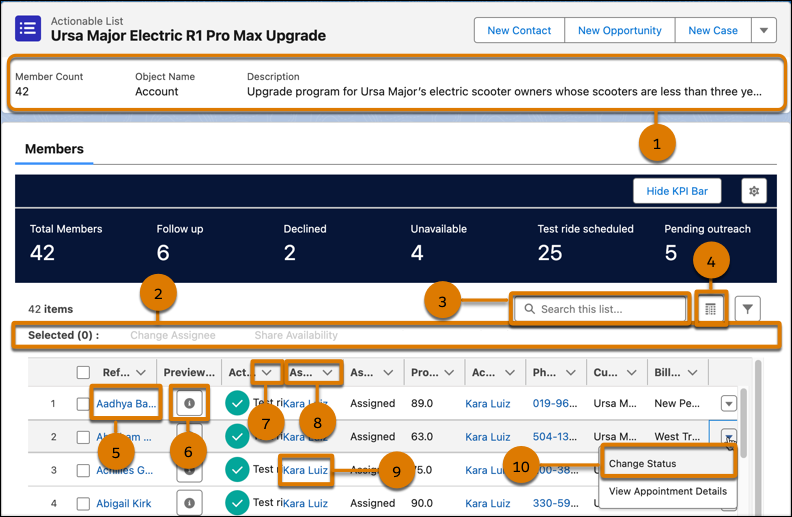Choose View Appointment Details menu item
Screen dimensions: 792x517
click(x=667, y=491)
